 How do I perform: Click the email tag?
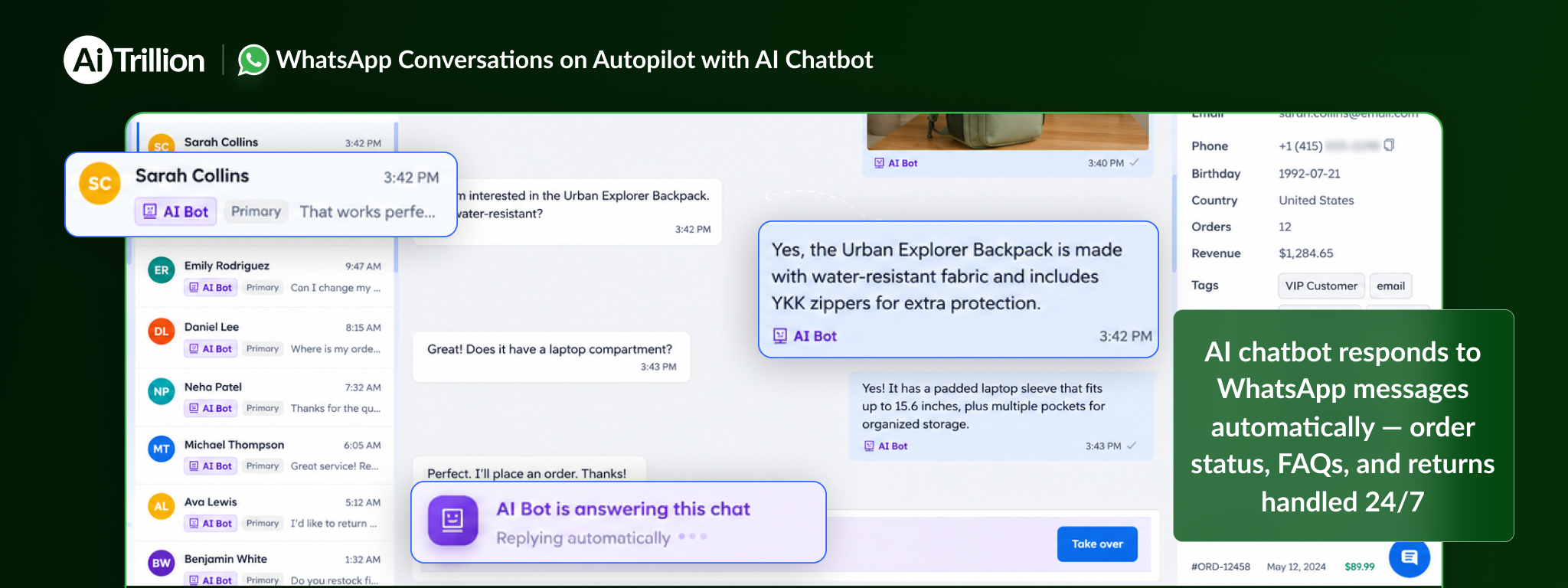pos(1390,286)
